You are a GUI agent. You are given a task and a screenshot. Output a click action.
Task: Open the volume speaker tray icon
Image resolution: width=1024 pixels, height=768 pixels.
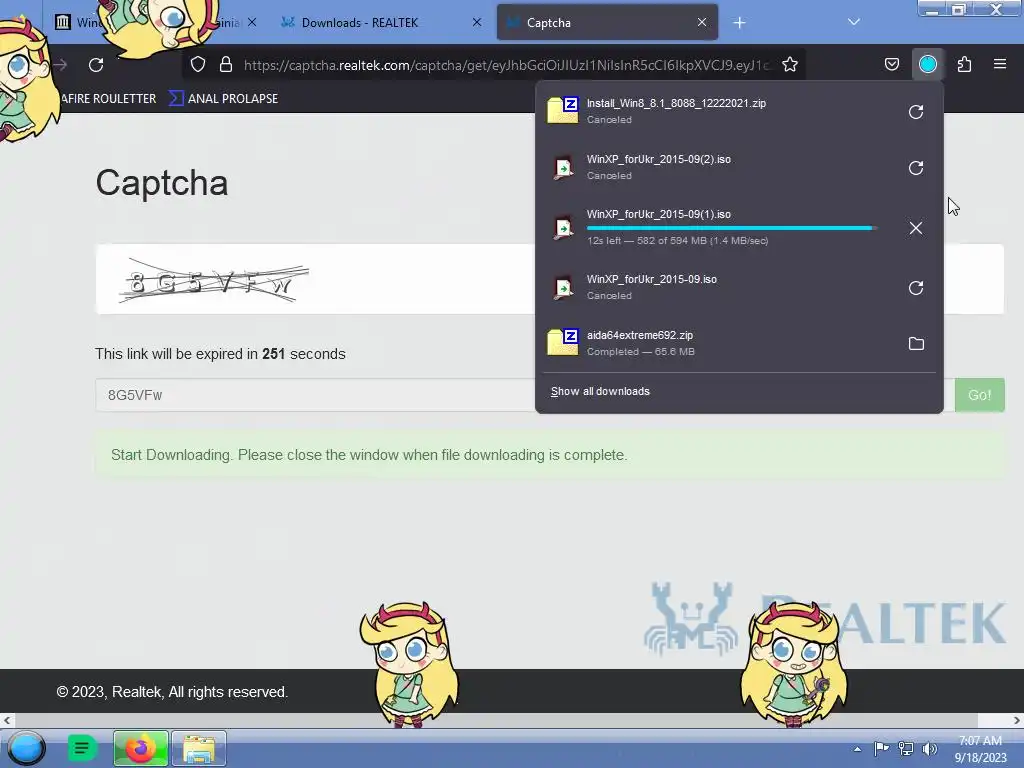pos(929,748)
